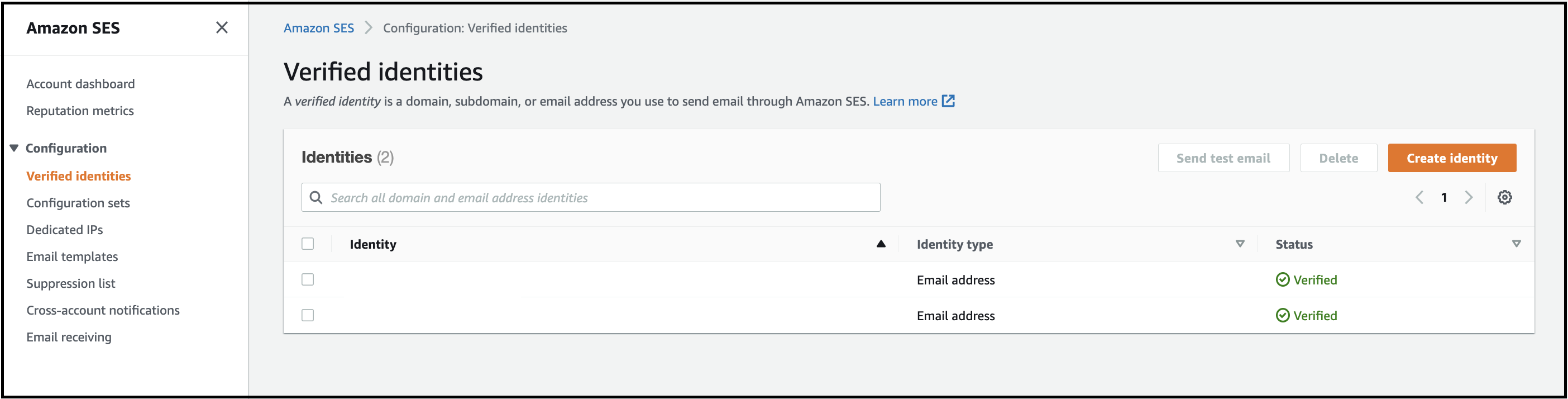Screen dimensions: 1568x399
Task: Close the Amazon SES navigation sidebar
Action: (x=222, y=27)
